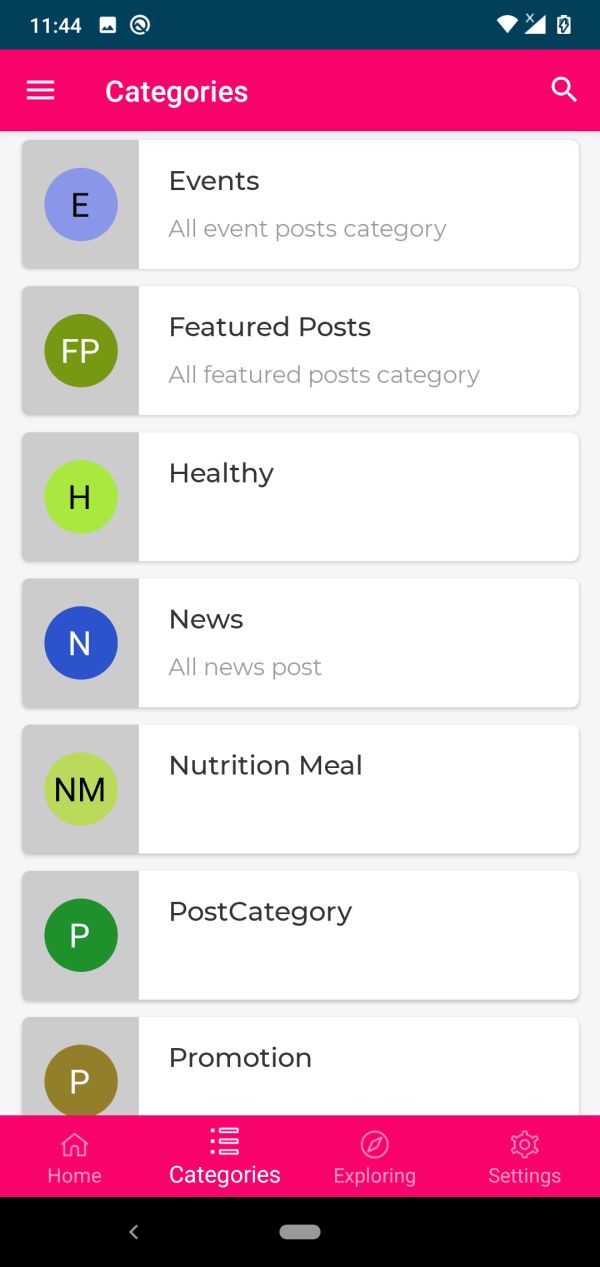Select the Nutrition Meal category
Image resolution: width=600 pixels, height=1267 pixels.
358,789
